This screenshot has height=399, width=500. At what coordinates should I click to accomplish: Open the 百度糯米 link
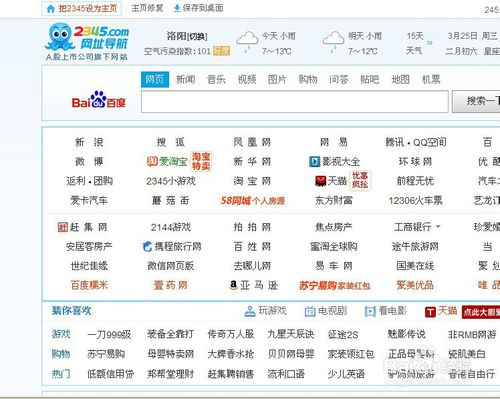point(89,285)
